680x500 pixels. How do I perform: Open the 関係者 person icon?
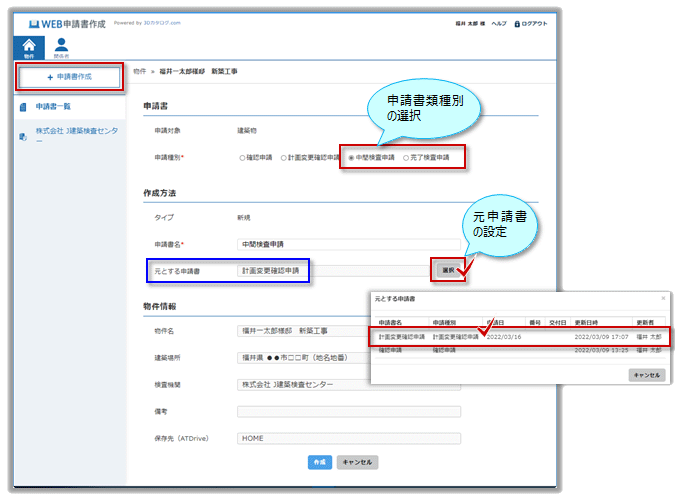(62, 47)
